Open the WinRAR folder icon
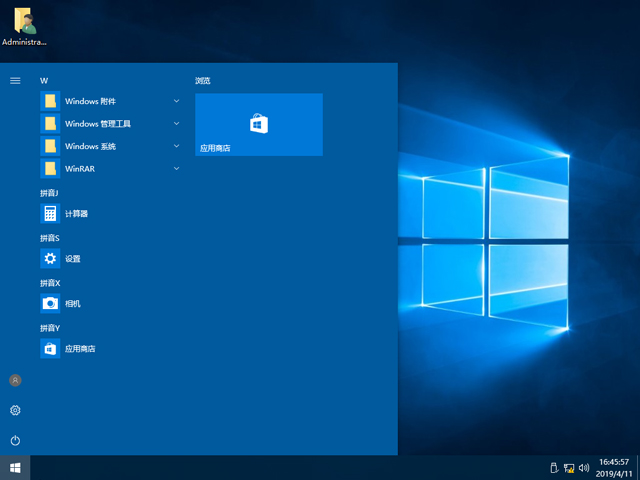 pyautogui.click(x=50, y=169)
